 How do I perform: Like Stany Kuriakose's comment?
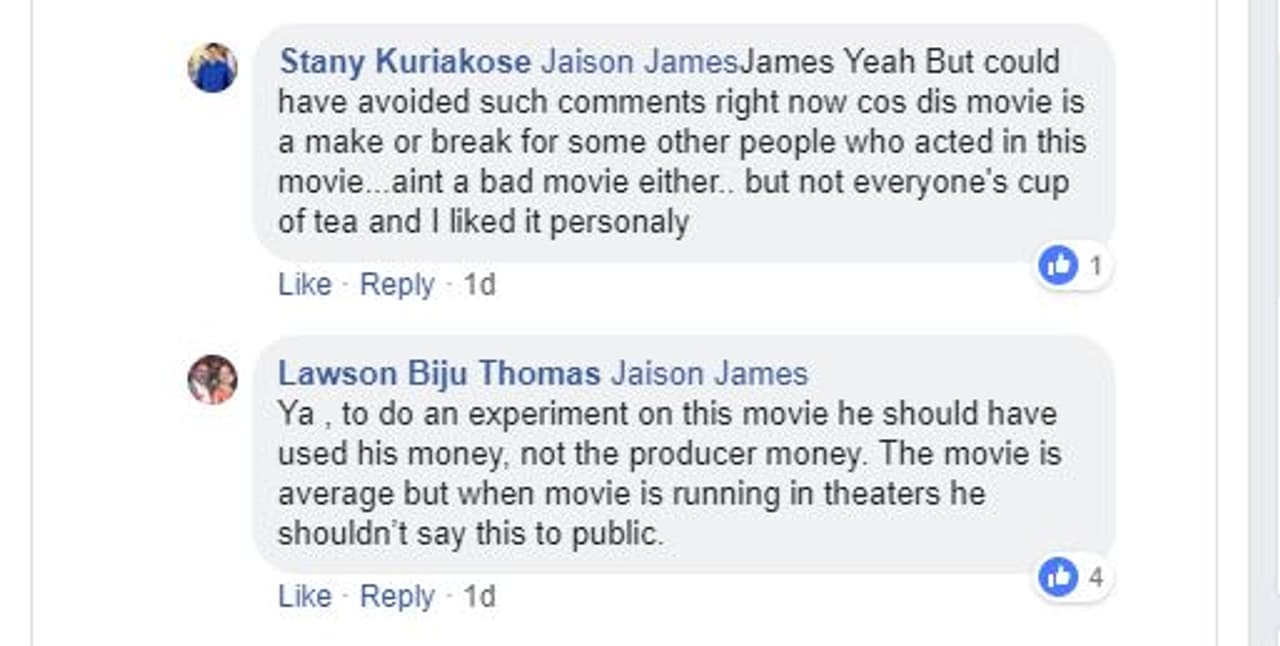(304, 285)
